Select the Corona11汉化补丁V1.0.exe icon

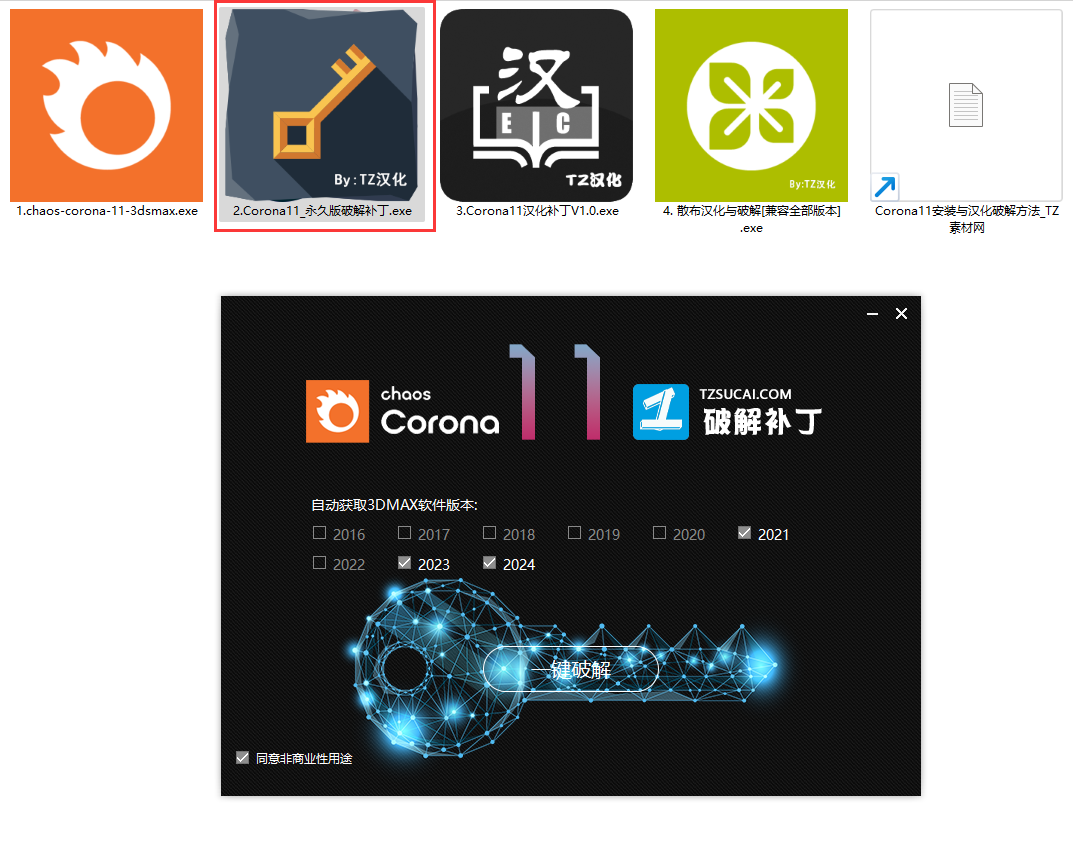click(536, 105)
